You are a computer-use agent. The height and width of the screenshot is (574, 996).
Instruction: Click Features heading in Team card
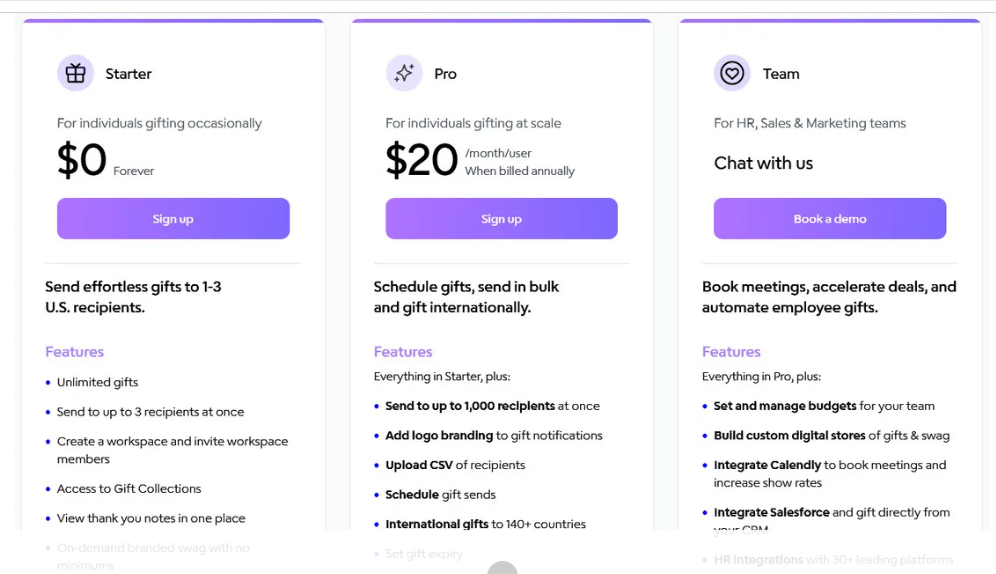click(x=731, y=352)
